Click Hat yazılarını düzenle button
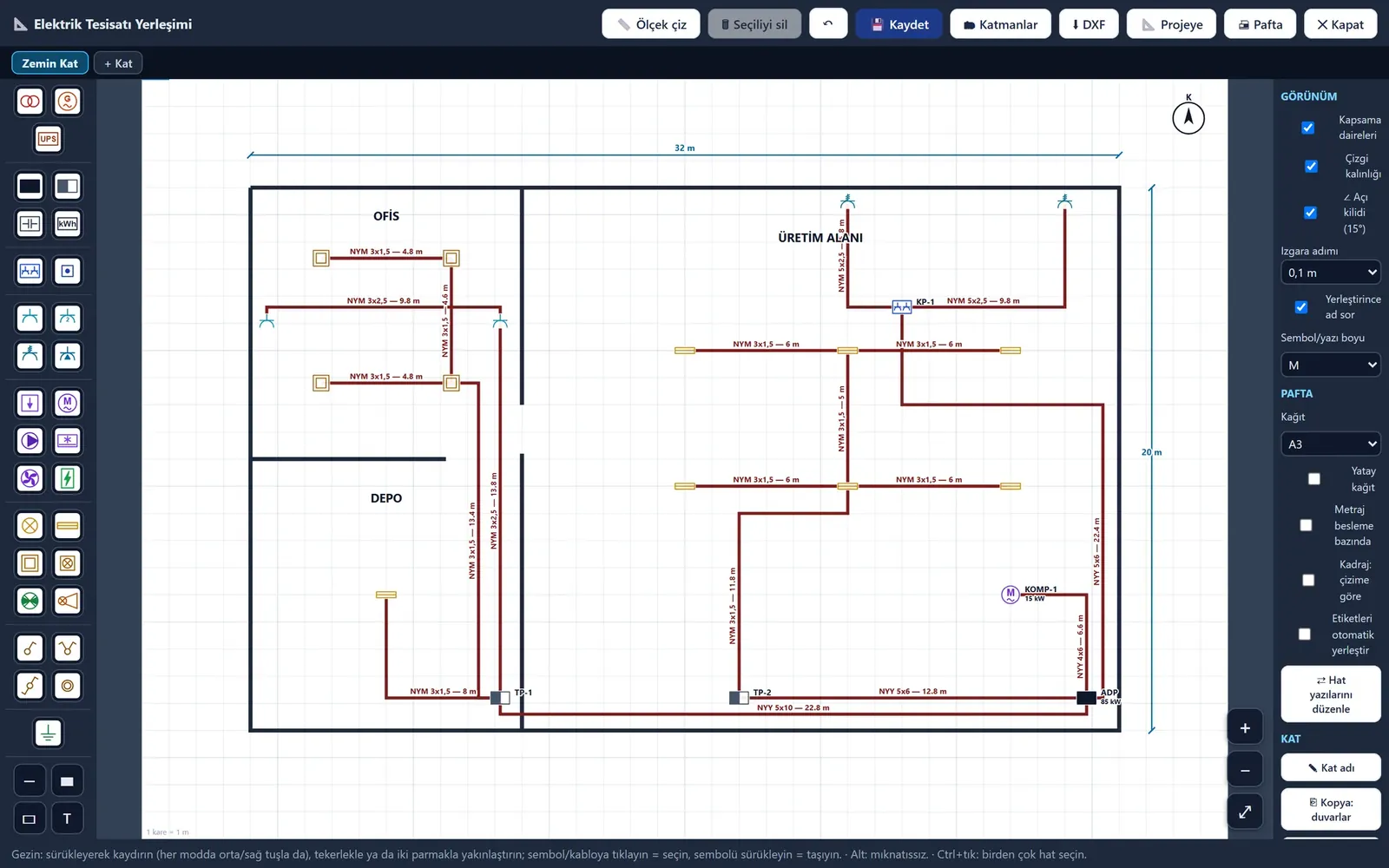Screen dimensions: 1389x868 1331,694
